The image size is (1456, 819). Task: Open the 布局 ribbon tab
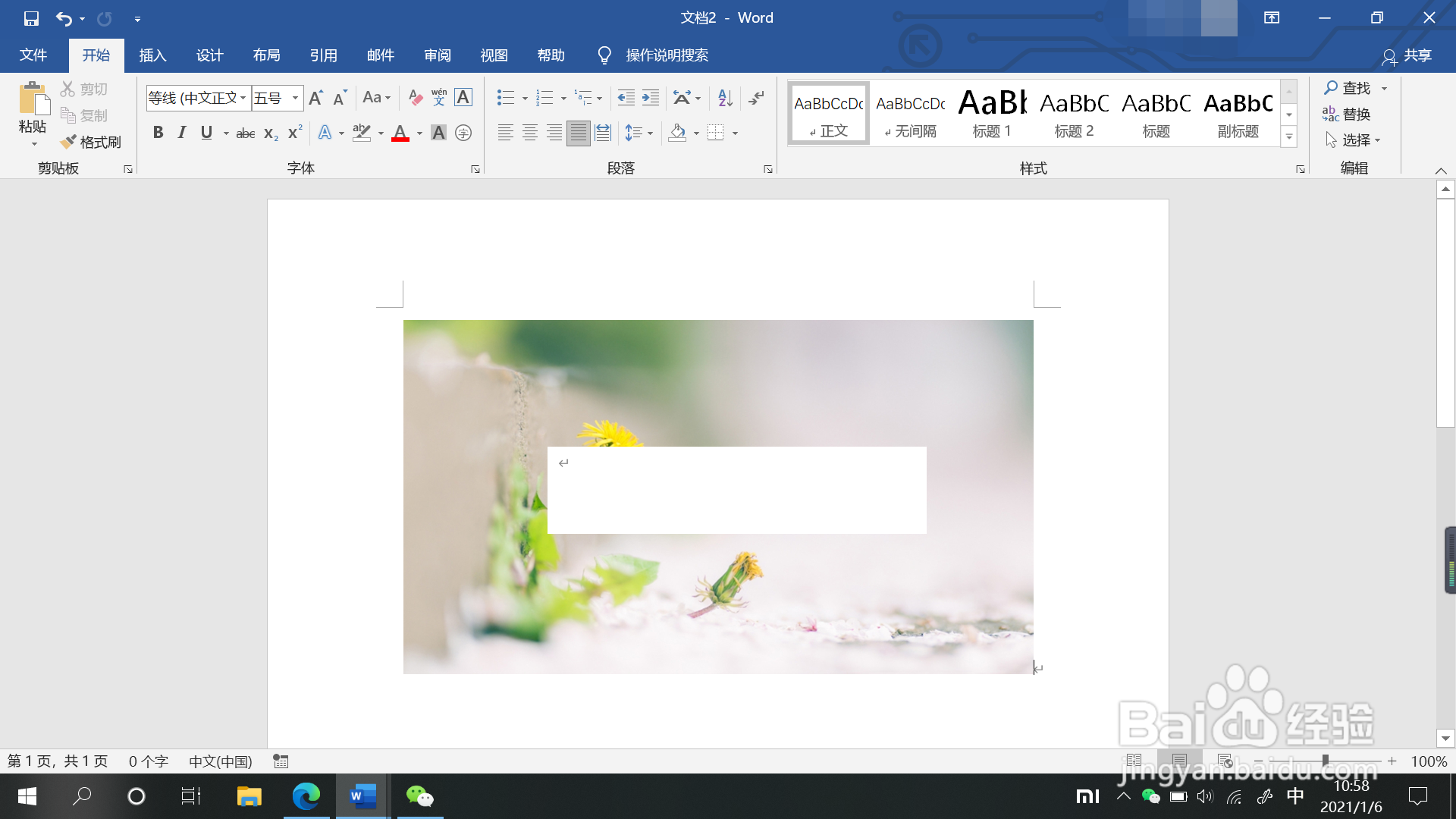[266, 55]
